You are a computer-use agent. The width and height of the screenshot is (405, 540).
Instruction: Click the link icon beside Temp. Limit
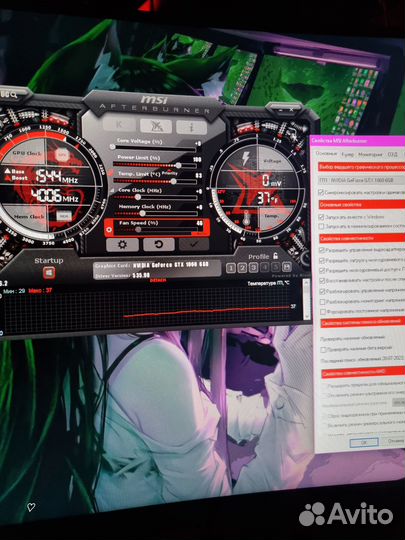[x=110, y=173]
